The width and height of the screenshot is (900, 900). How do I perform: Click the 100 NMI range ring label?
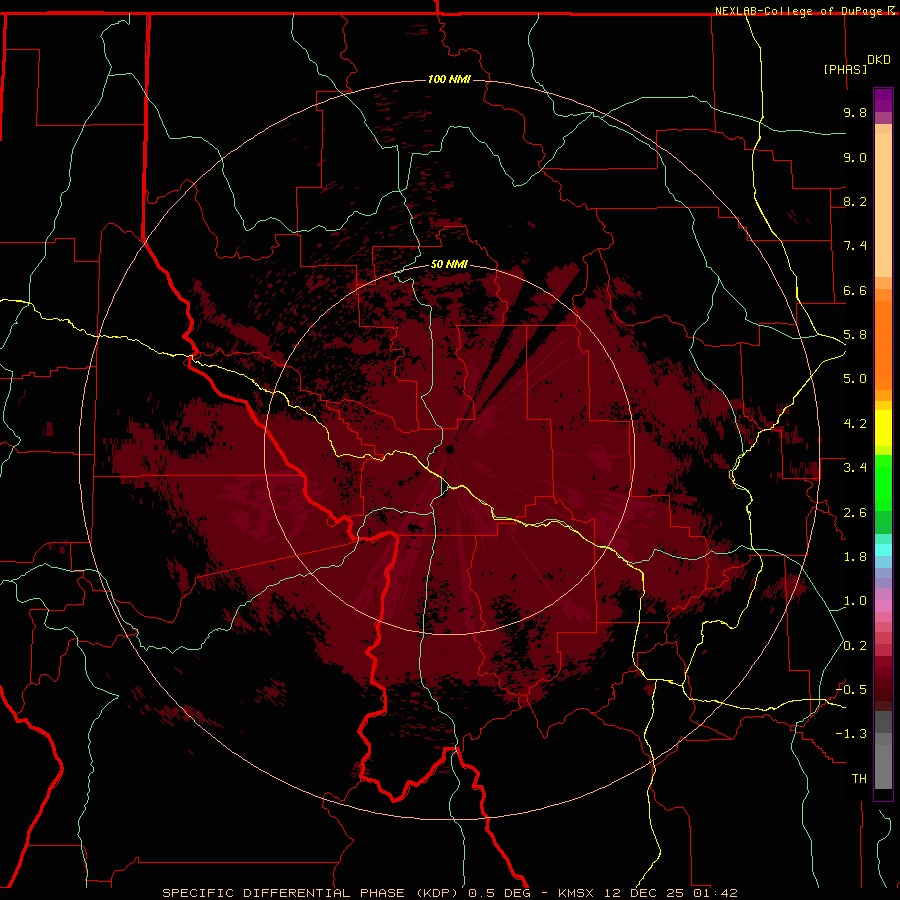449,79
